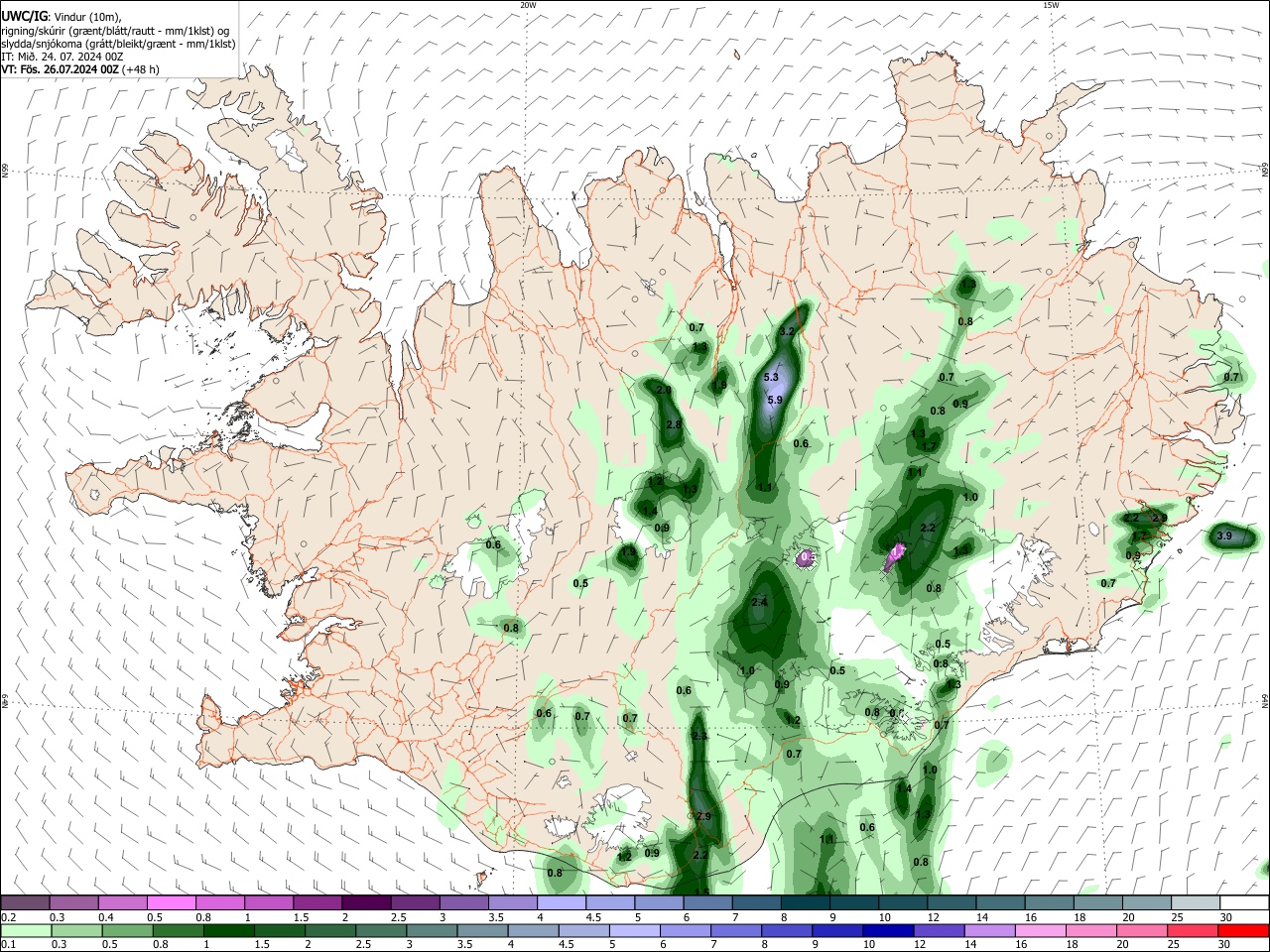Image resolution: width=1270 pixels, height=952 pixels.
Task: Select the dark plum 0.2–0.3 swatch in upper legend
Action: 25,902
